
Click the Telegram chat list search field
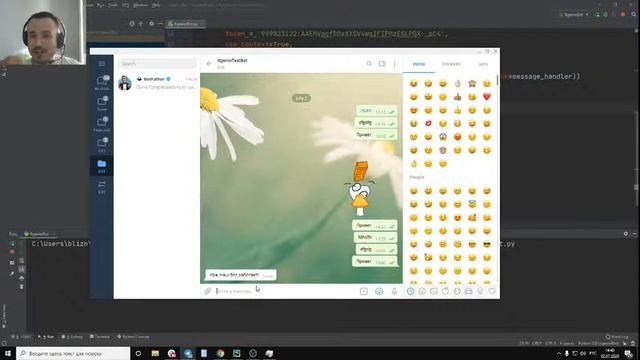(x=158, y=64)
